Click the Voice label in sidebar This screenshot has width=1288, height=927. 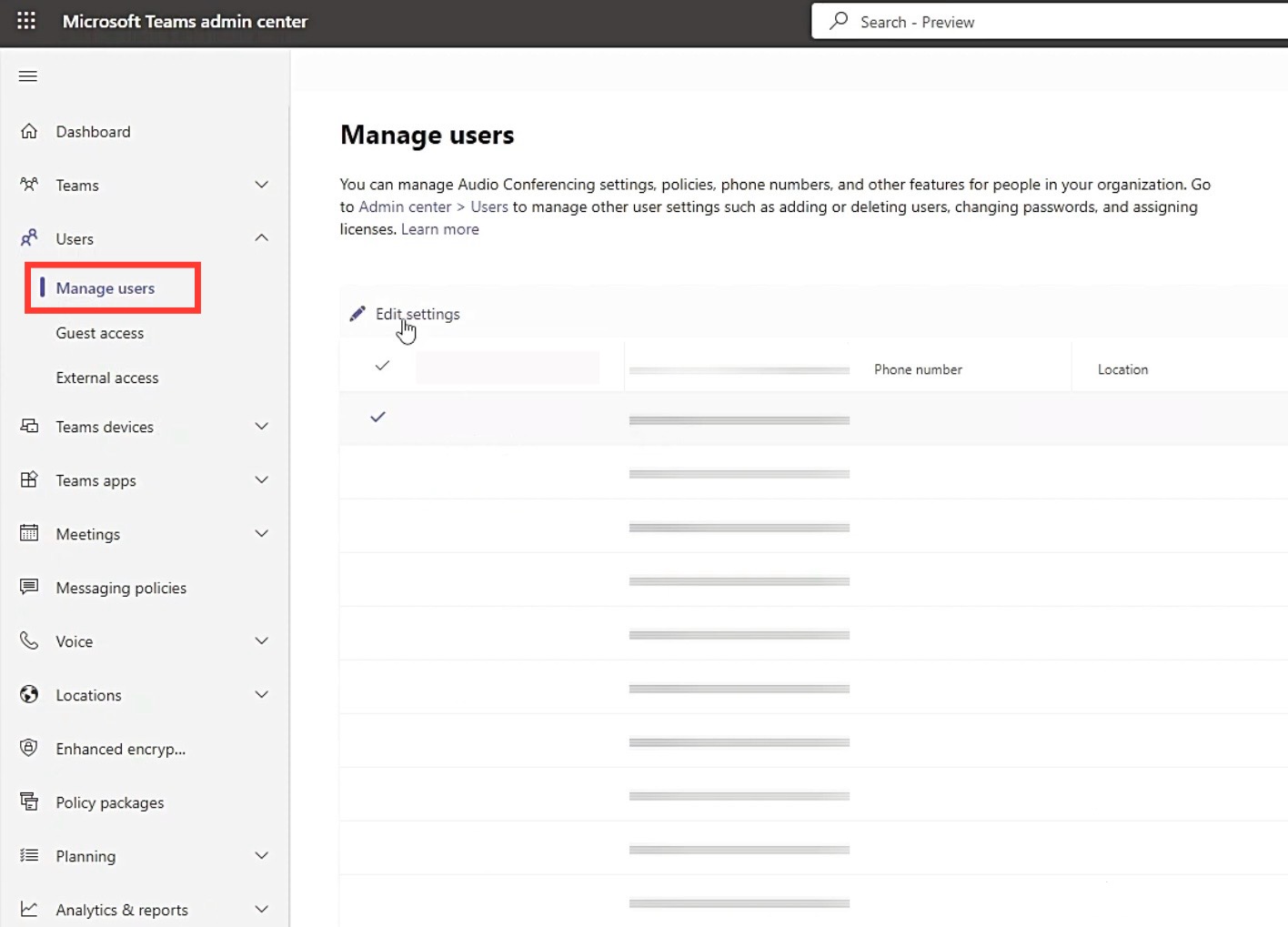pyautogui.click(x=75, y=641)
